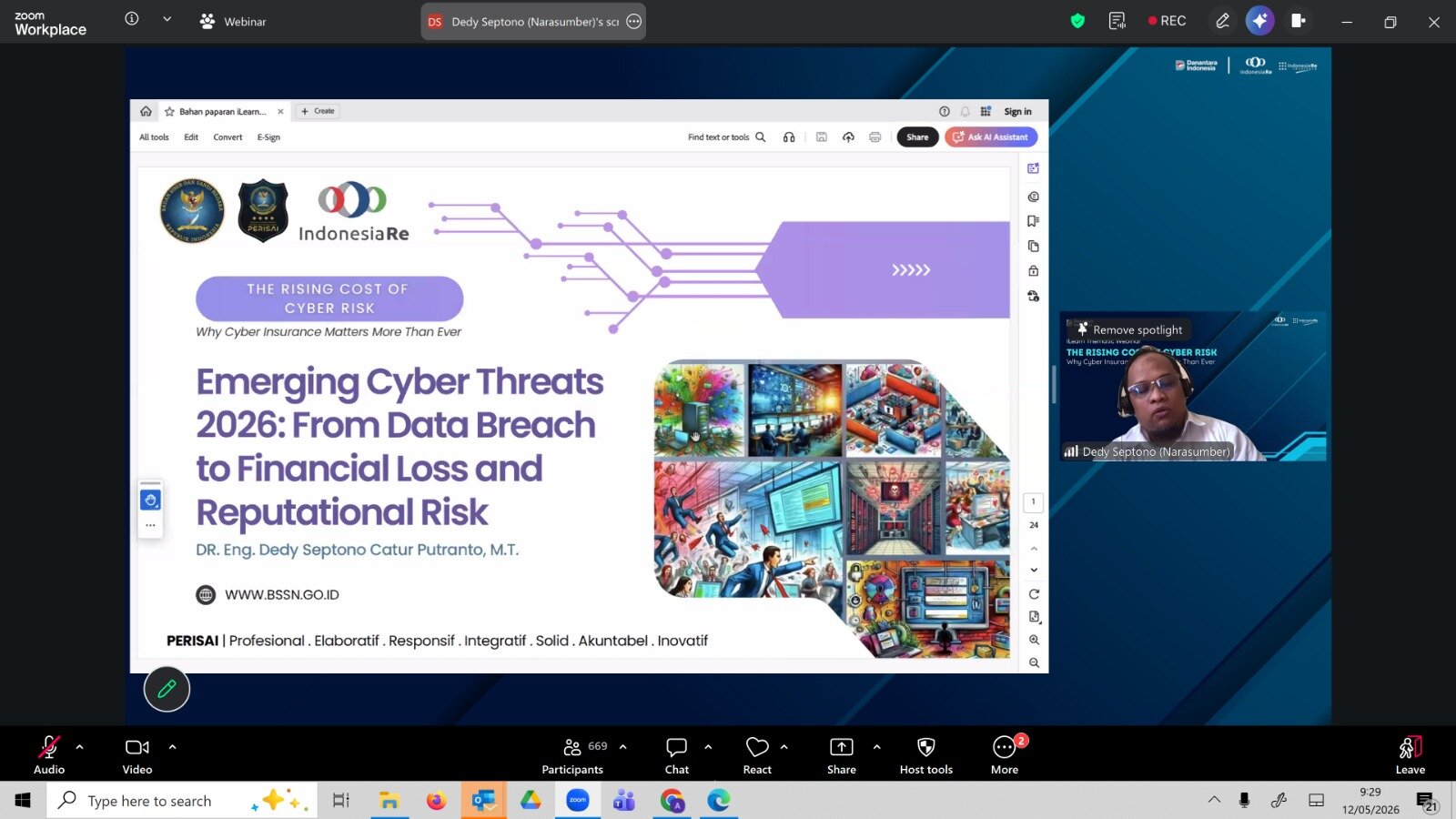Star the Bahan paparan iLearn document

(x=169, y=112)
